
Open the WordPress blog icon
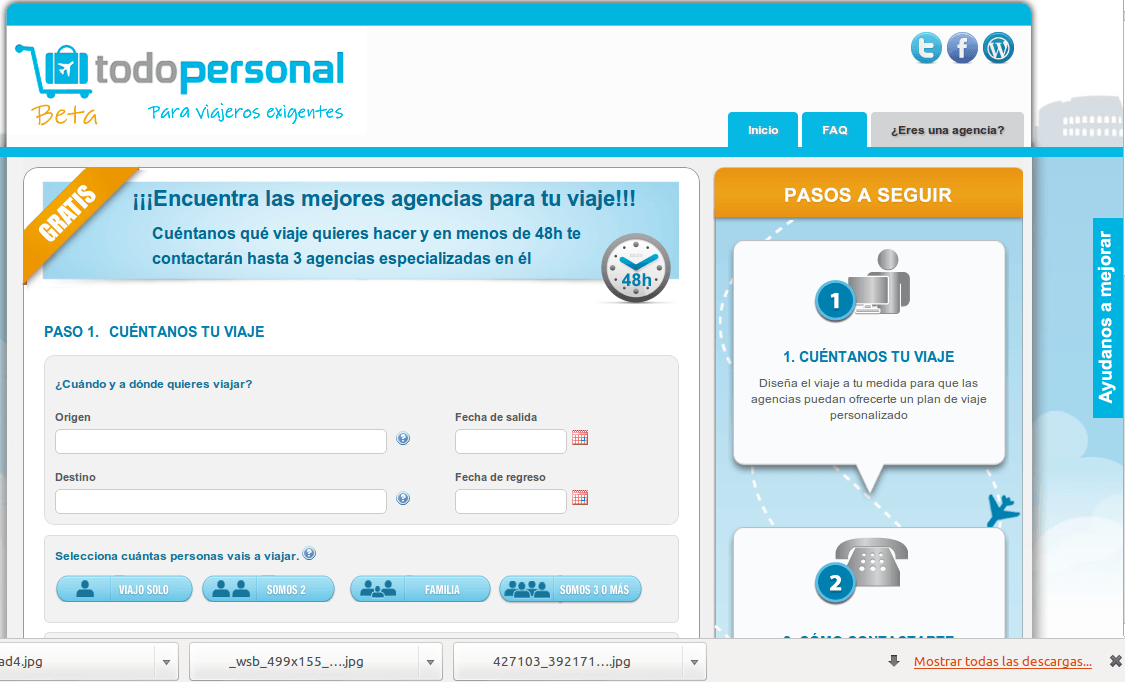click(998, 48)
